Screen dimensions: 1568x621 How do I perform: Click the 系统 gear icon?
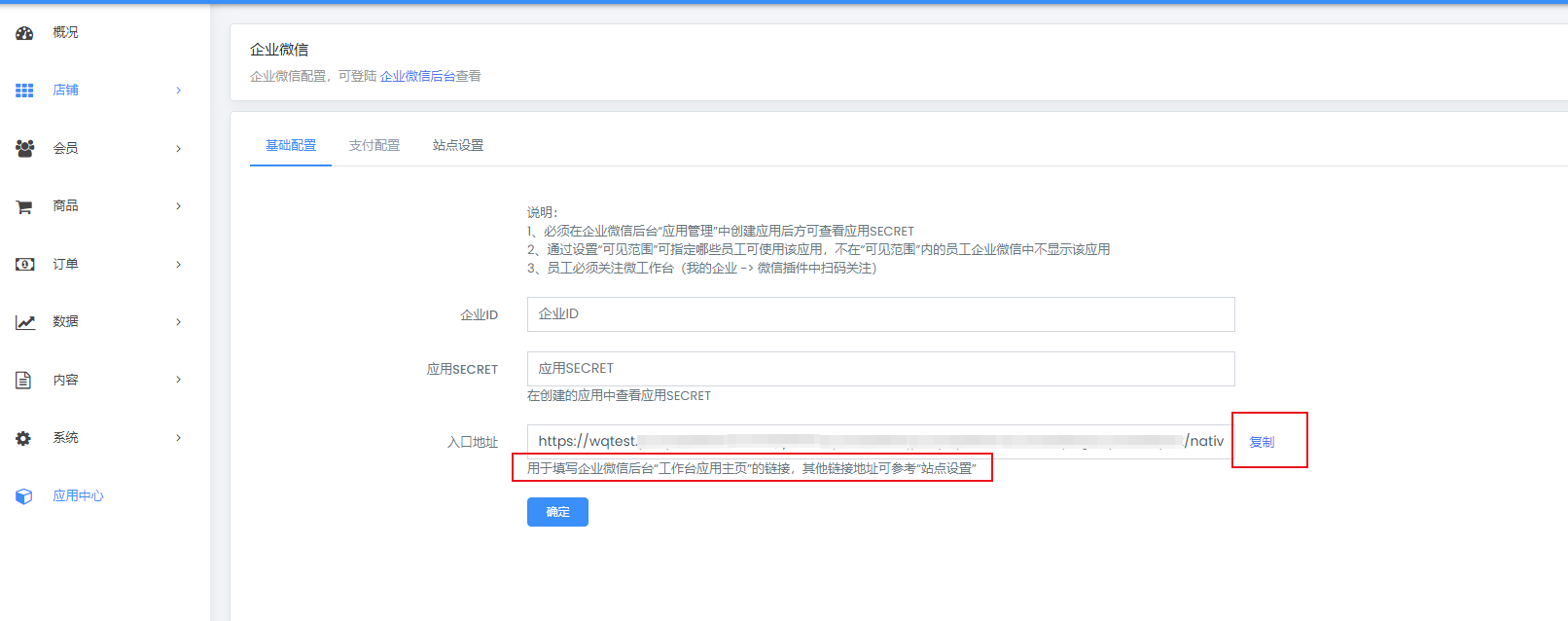pos(23,438)
